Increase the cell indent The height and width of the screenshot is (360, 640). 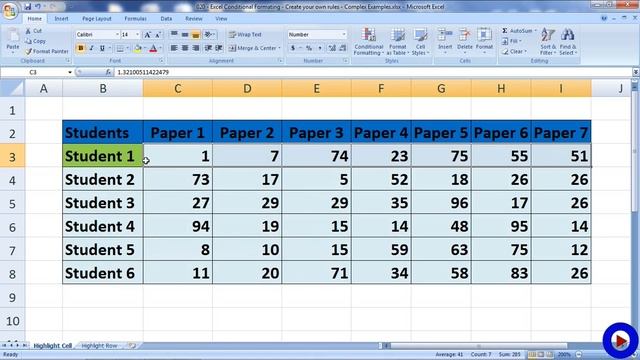(x=219, y=48)
